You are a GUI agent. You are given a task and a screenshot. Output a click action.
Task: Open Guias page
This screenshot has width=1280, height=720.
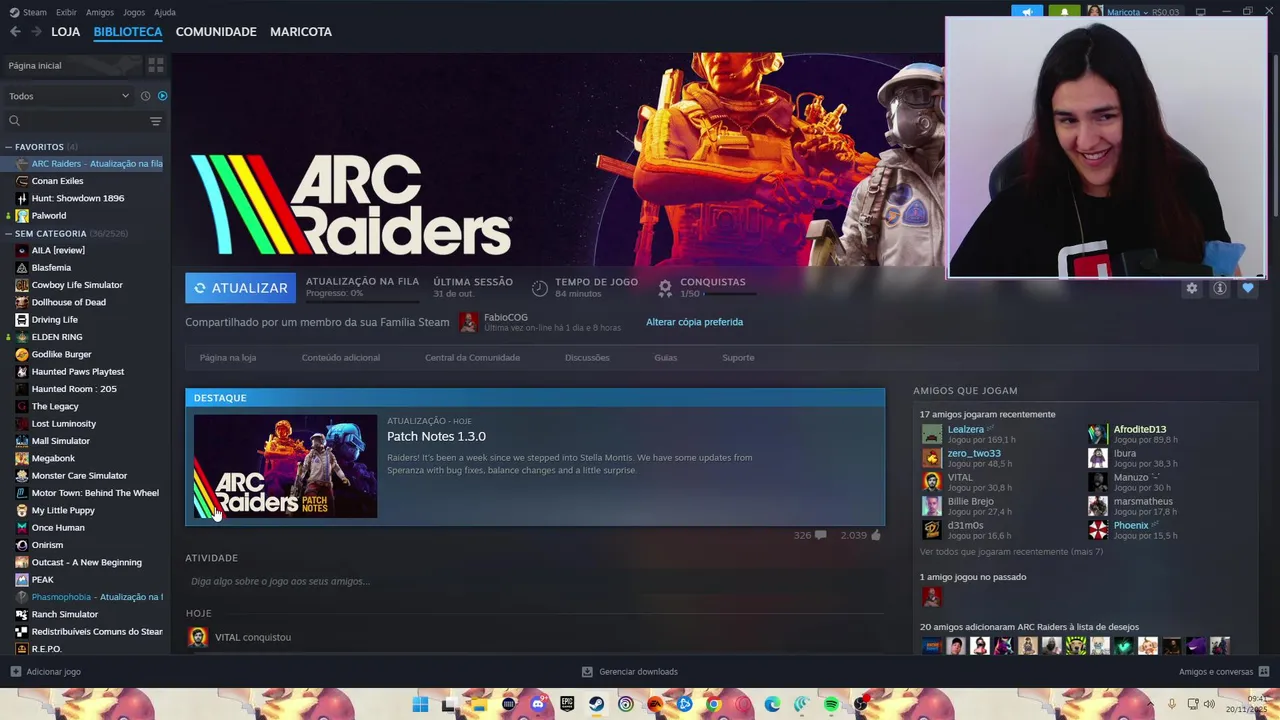click(666, 358)
